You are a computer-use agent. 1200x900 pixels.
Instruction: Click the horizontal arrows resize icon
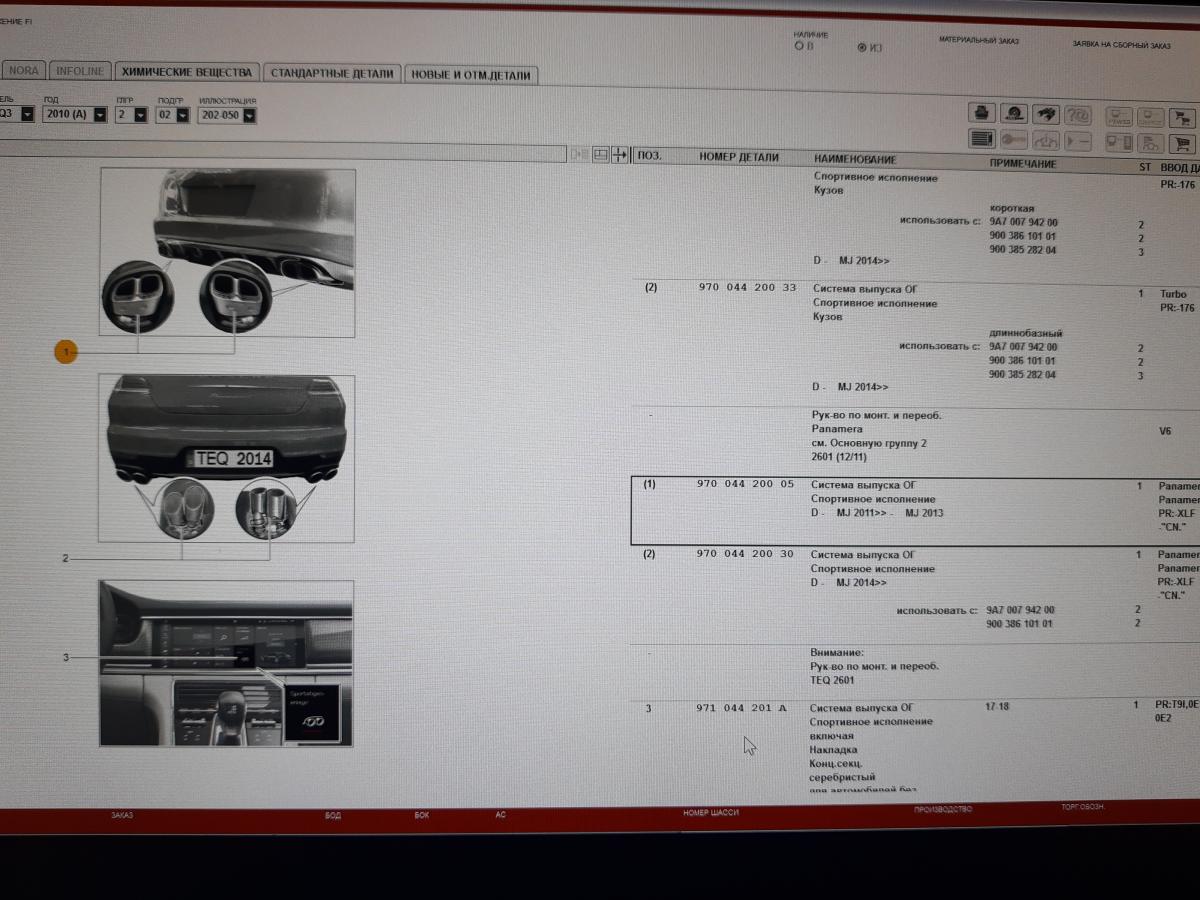pyautogui.click(x=620, y=154)
